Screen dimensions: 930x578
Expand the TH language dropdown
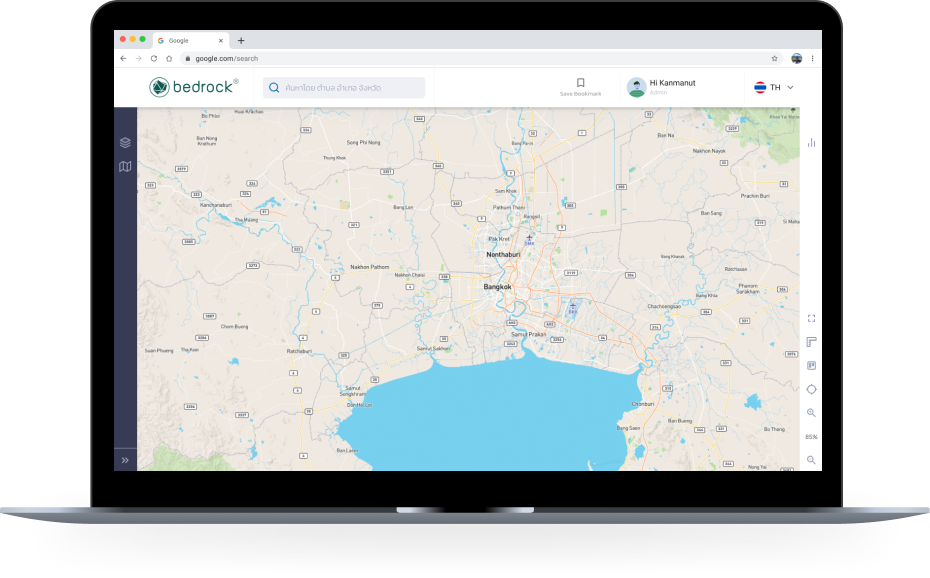[x=775, y=88]
